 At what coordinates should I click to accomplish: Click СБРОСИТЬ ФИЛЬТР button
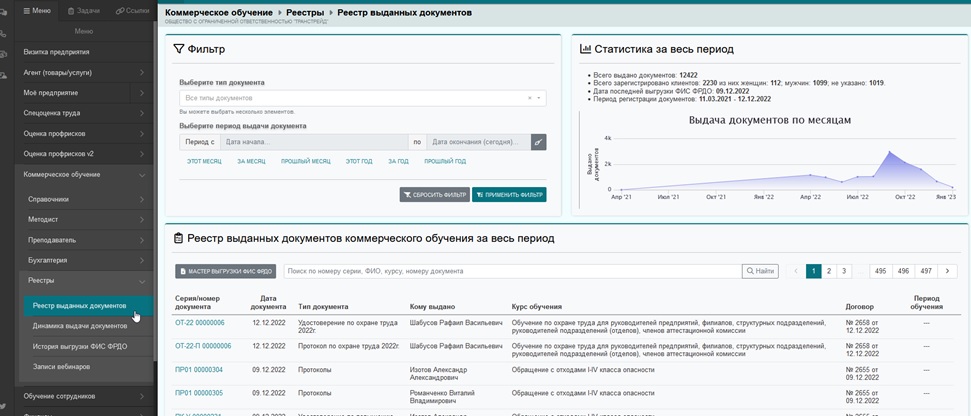(435, 195)
